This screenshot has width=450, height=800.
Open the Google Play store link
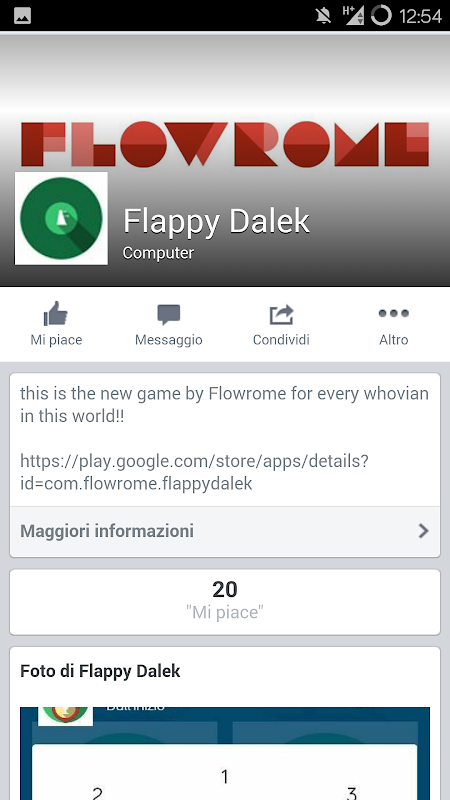[x=194, y=472]
